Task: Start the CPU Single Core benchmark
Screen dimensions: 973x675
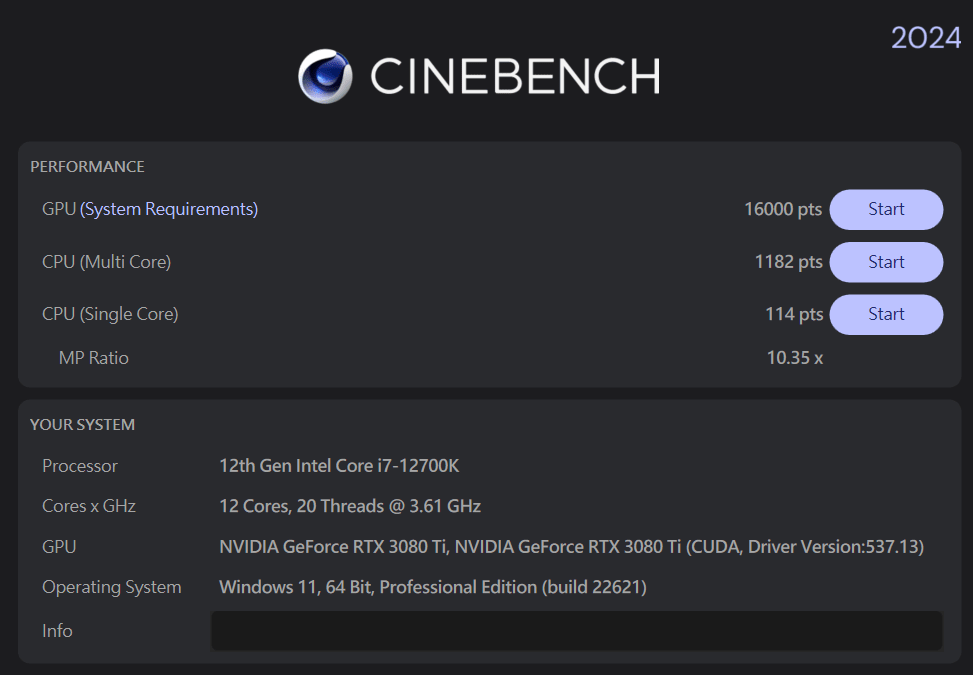Action: [885, 313]
